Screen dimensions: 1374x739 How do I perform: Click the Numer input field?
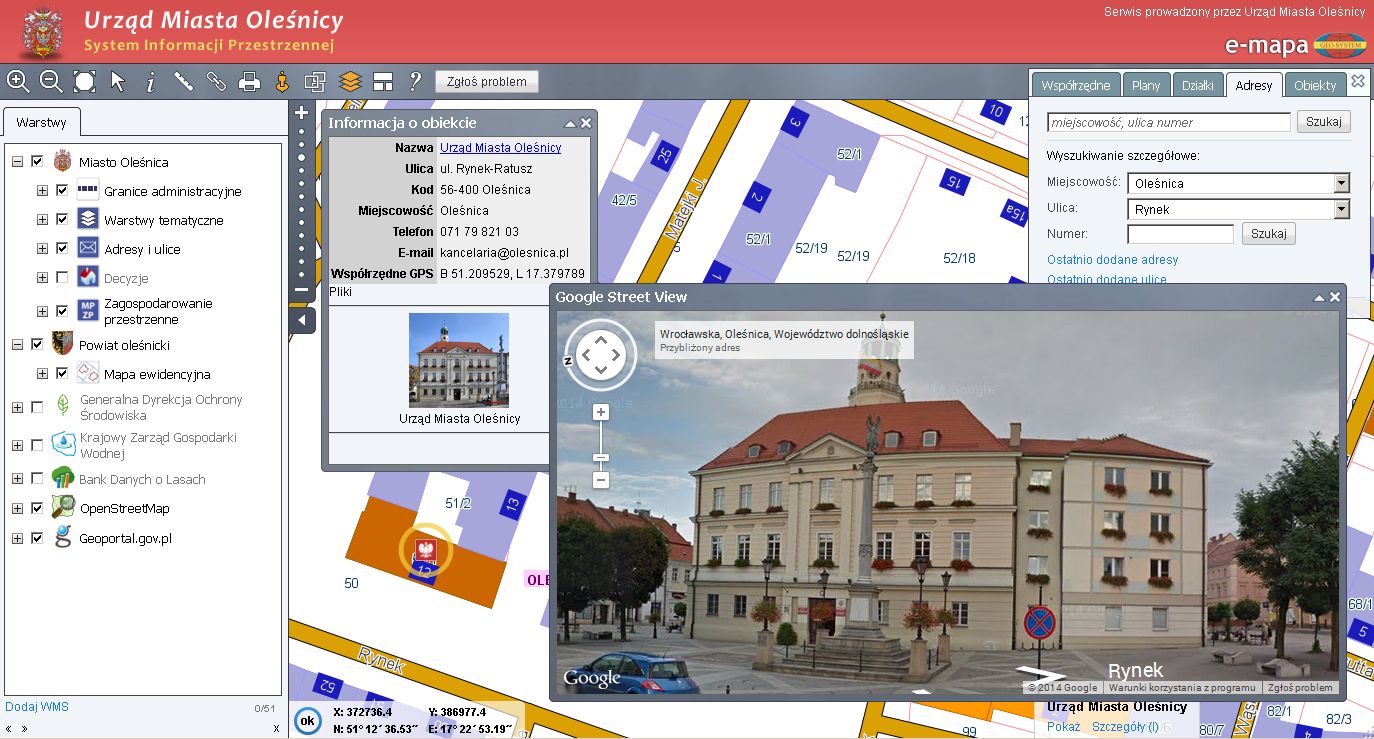1181,234
